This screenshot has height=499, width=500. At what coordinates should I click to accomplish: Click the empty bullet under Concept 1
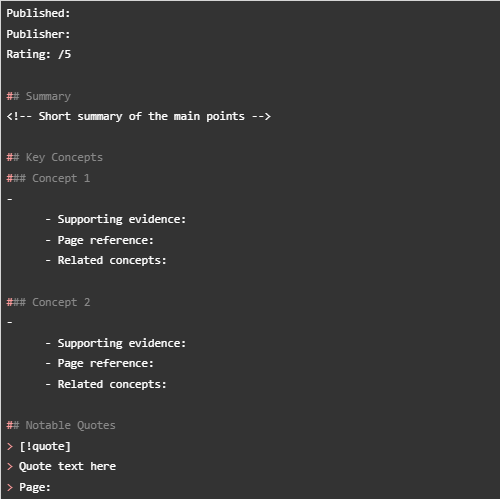point(10,199)
